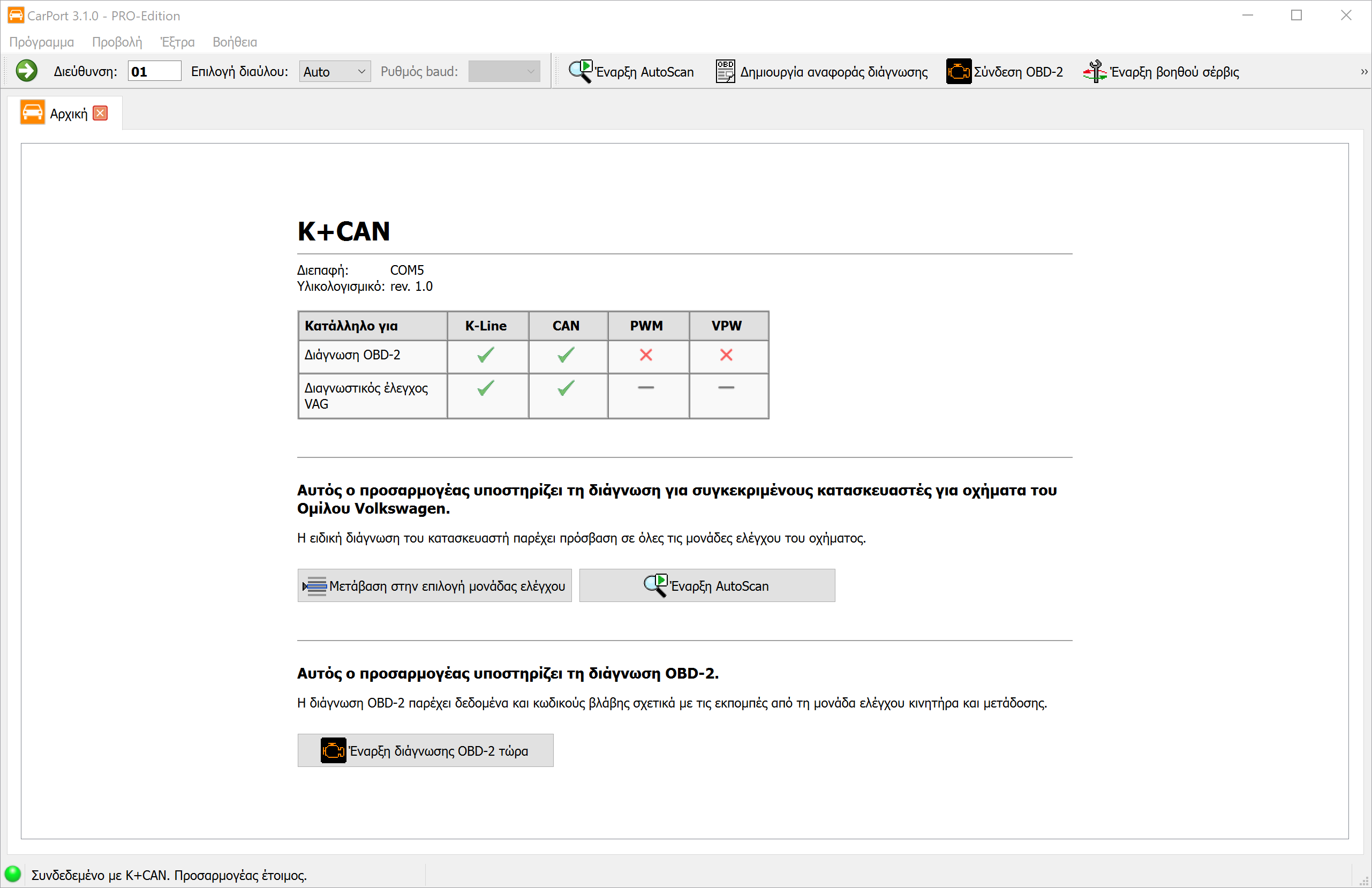
Task: Click Έναρξη βοηθού σέρβις wrench icon
Action: [1094, 71]
